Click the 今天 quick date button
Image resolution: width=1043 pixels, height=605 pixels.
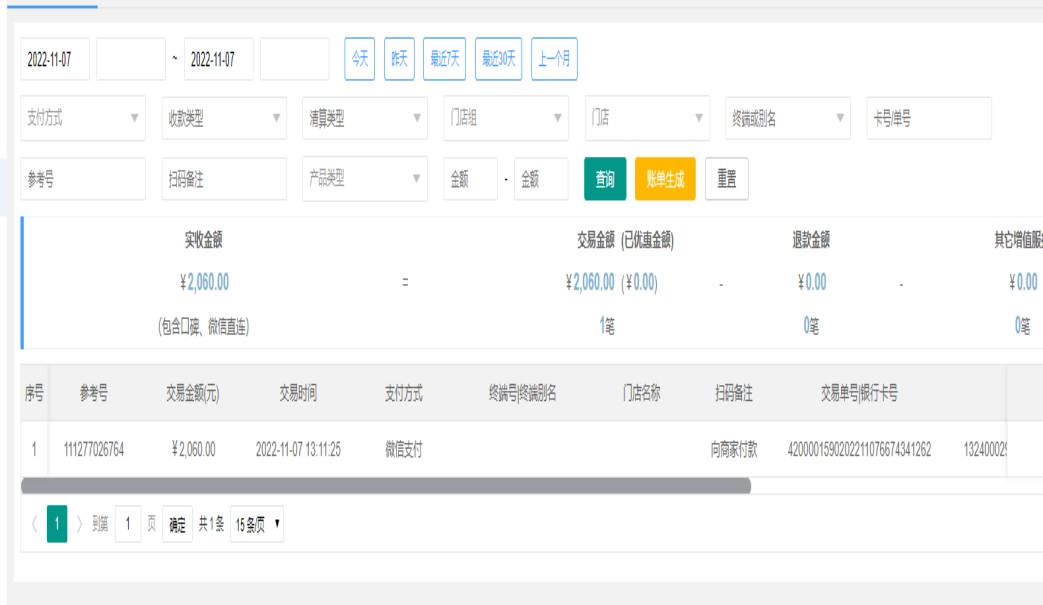(x=359, y=59)
